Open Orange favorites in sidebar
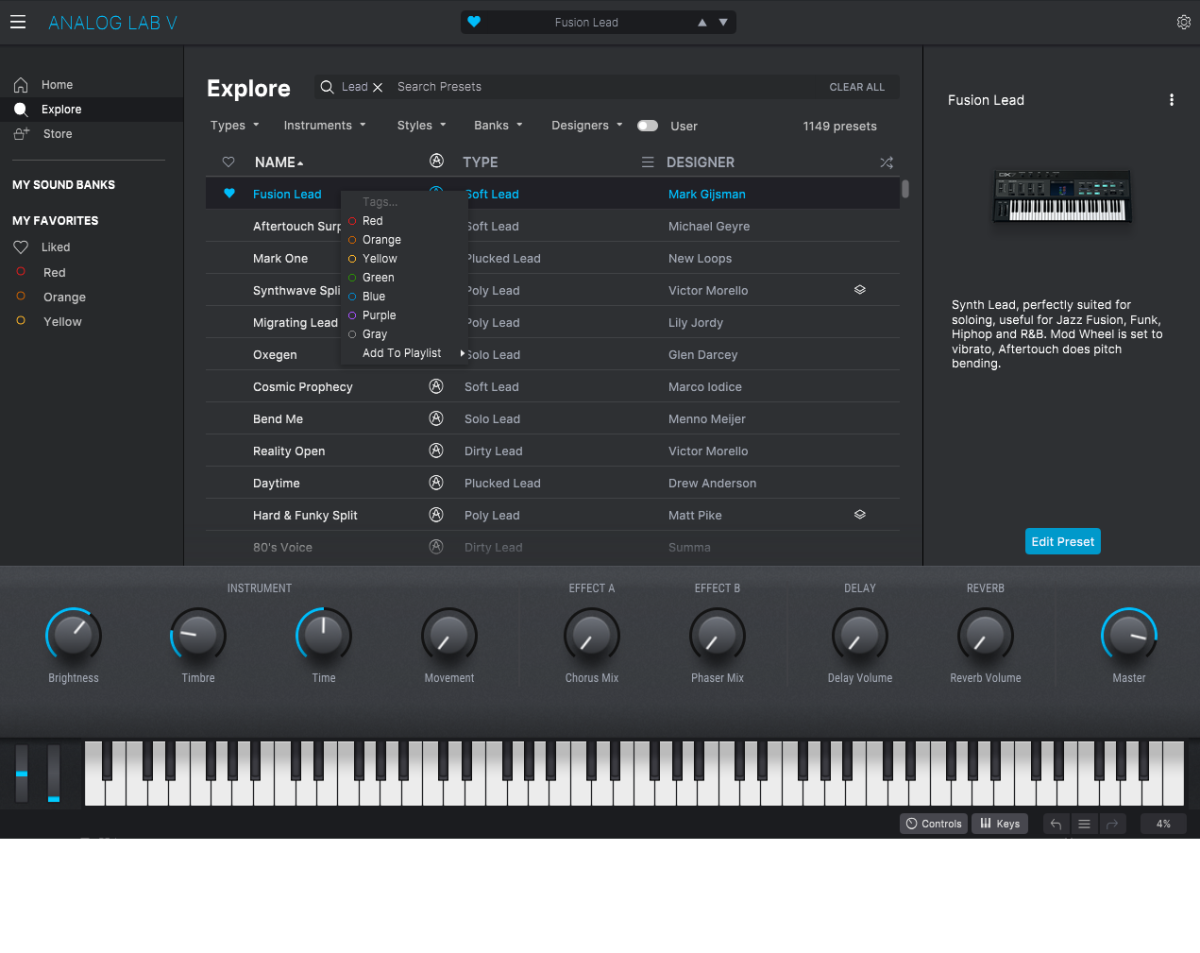1200x953 pixels. click(64, 297)
